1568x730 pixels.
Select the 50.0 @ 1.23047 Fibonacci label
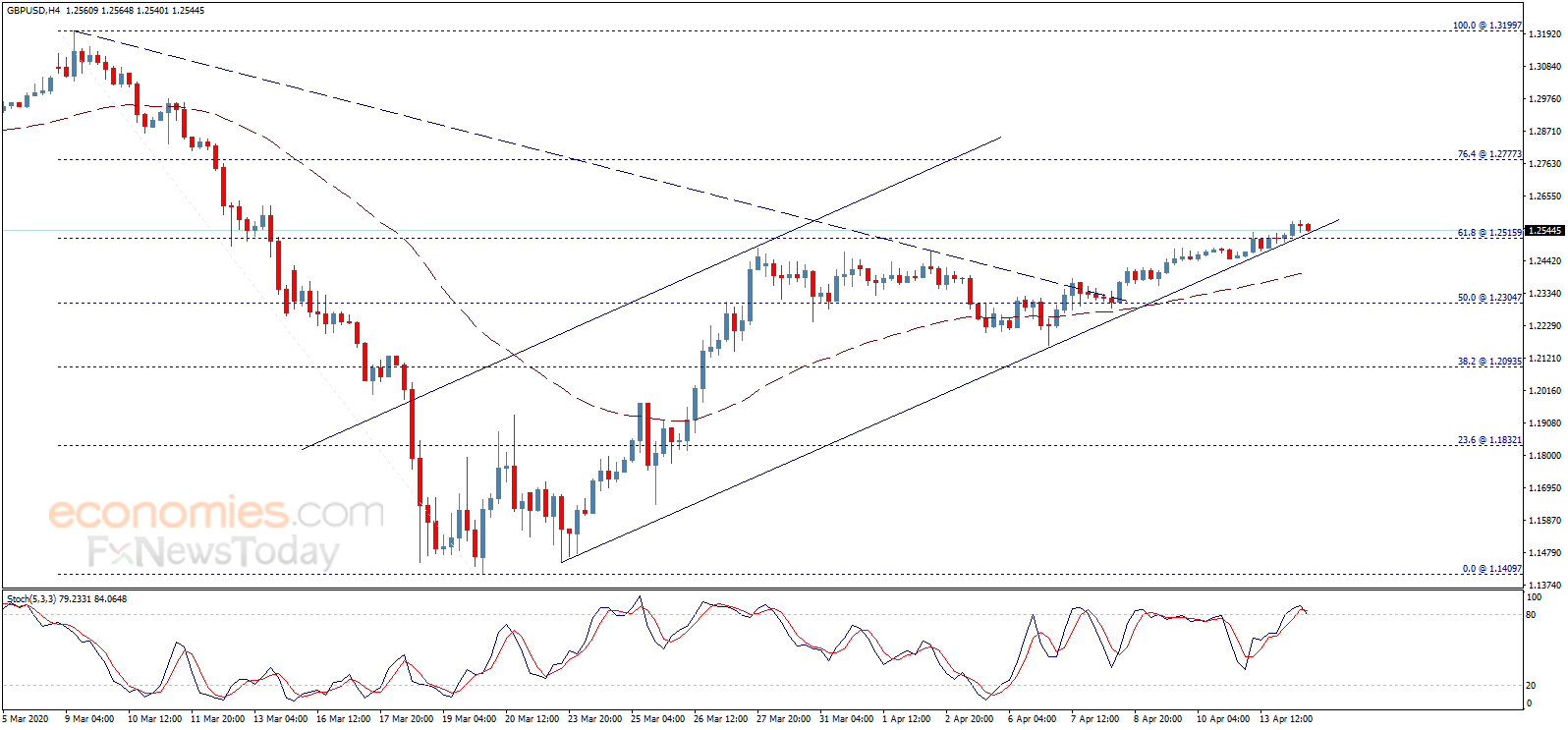coord(1489,298)
